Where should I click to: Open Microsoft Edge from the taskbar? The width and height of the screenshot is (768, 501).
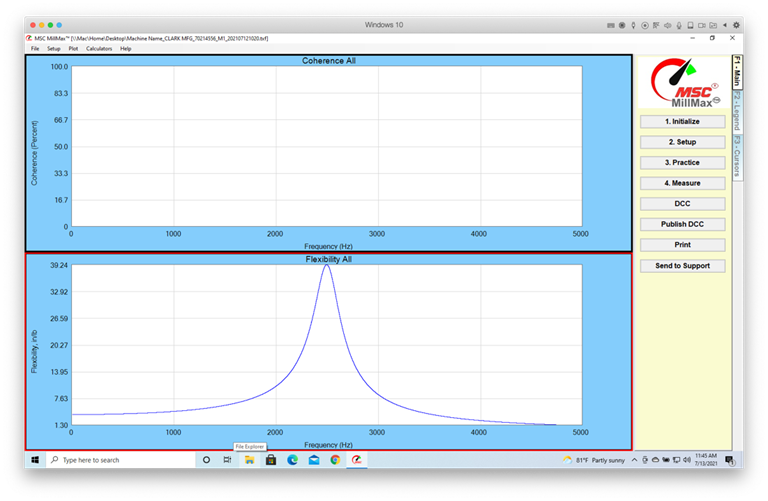point(292,460)
